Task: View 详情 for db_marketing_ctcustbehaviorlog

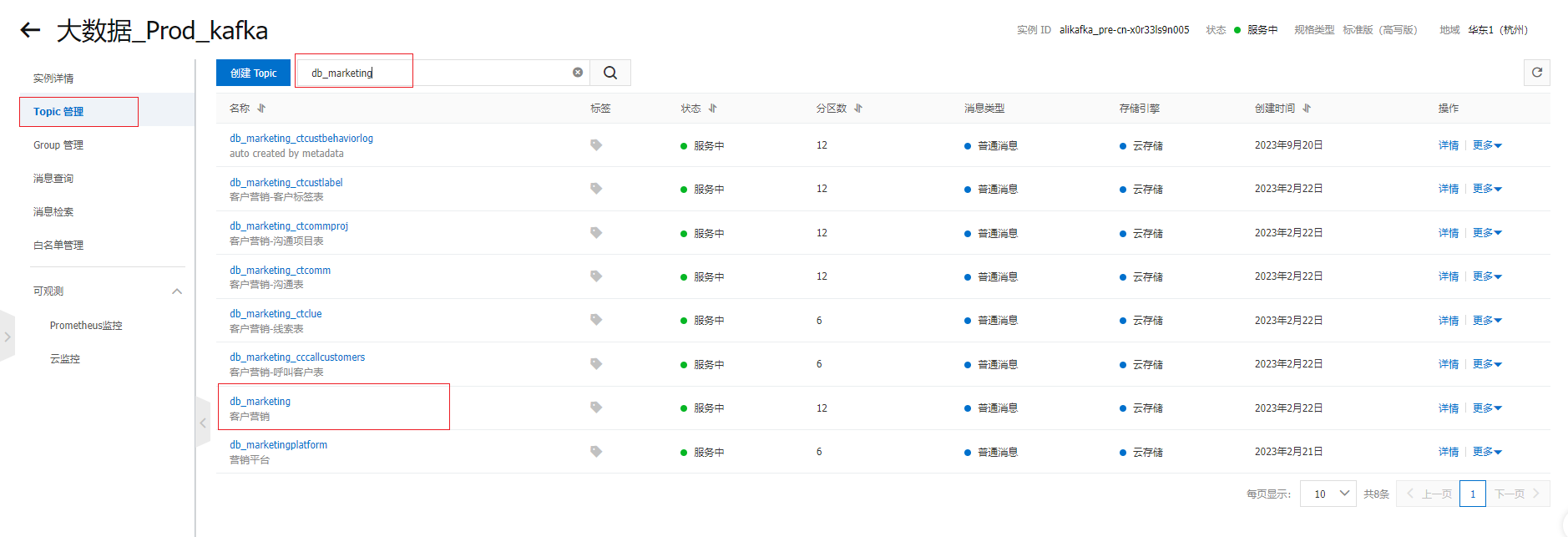Action: pos(1449,145)
